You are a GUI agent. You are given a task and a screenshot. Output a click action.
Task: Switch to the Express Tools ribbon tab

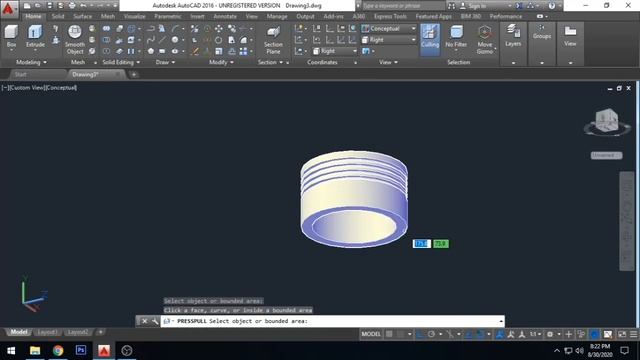tap(390, 16)
